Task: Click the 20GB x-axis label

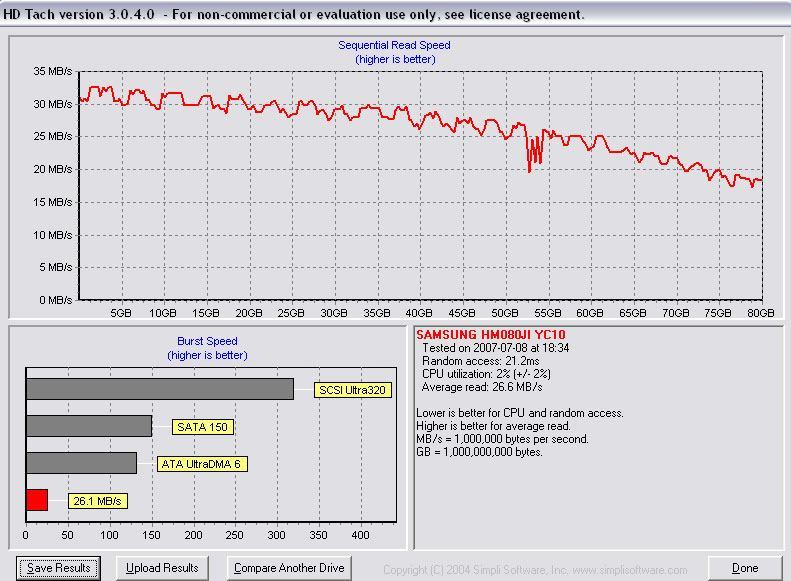Action: [x=249, y=313]
